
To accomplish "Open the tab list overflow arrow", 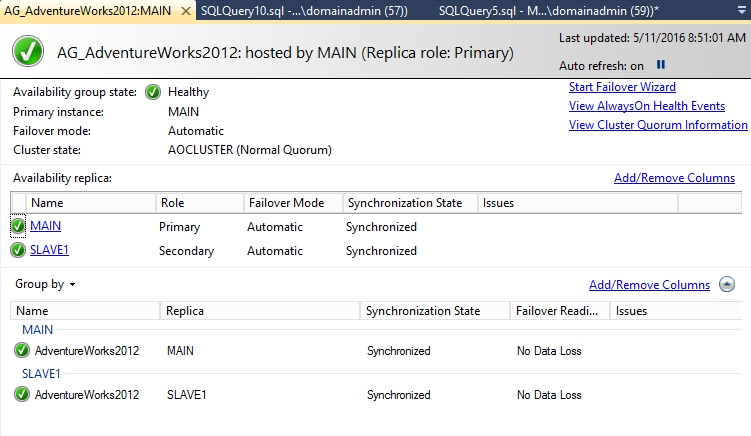I will (x=742, y=11).
